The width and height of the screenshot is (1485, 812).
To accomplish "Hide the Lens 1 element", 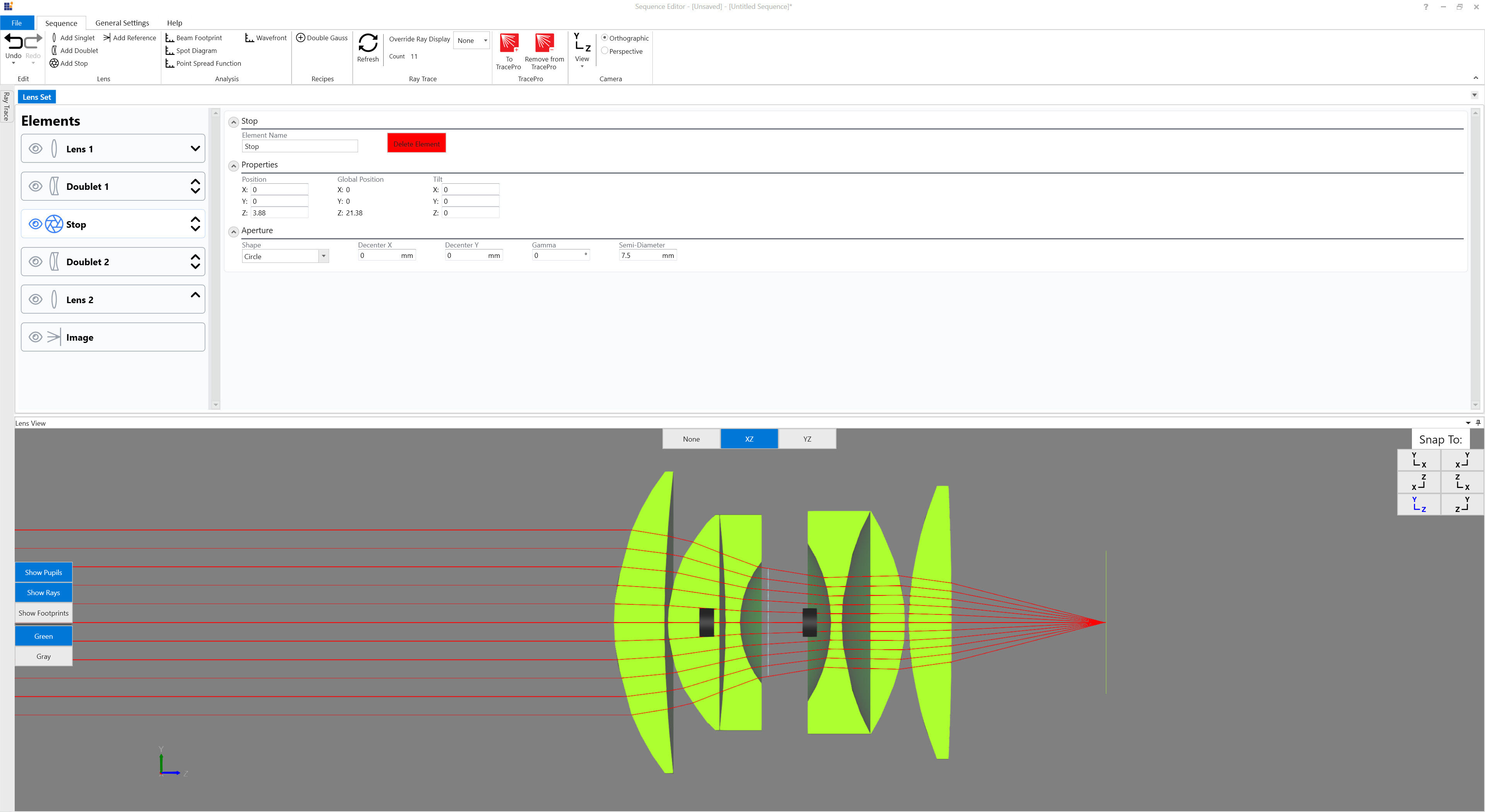I will [x=35, y=148].
